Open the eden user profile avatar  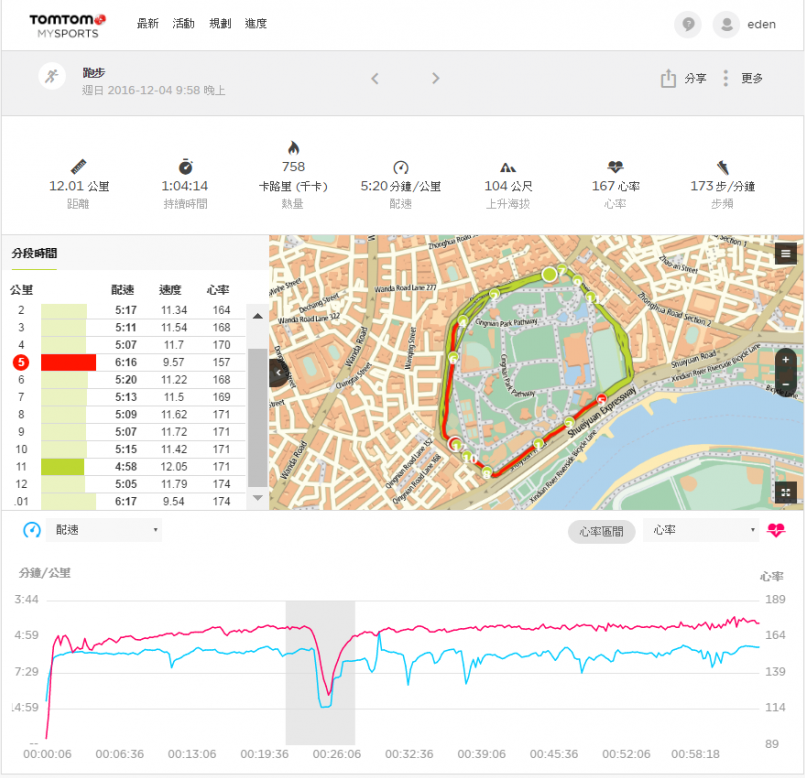726,25
